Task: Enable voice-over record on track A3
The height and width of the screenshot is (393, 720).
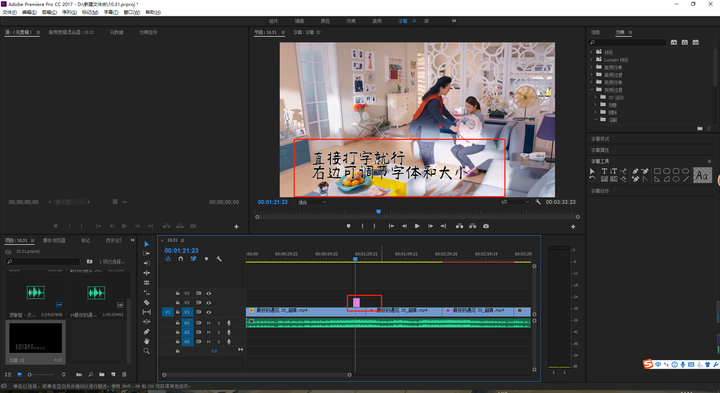Action: [x=229, y=342]
